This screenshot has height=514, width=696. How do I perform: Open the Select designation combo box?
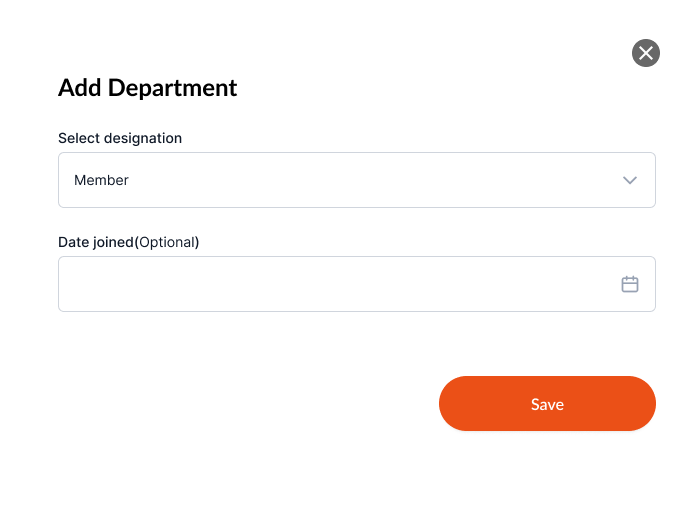click(x=356, y=180)
